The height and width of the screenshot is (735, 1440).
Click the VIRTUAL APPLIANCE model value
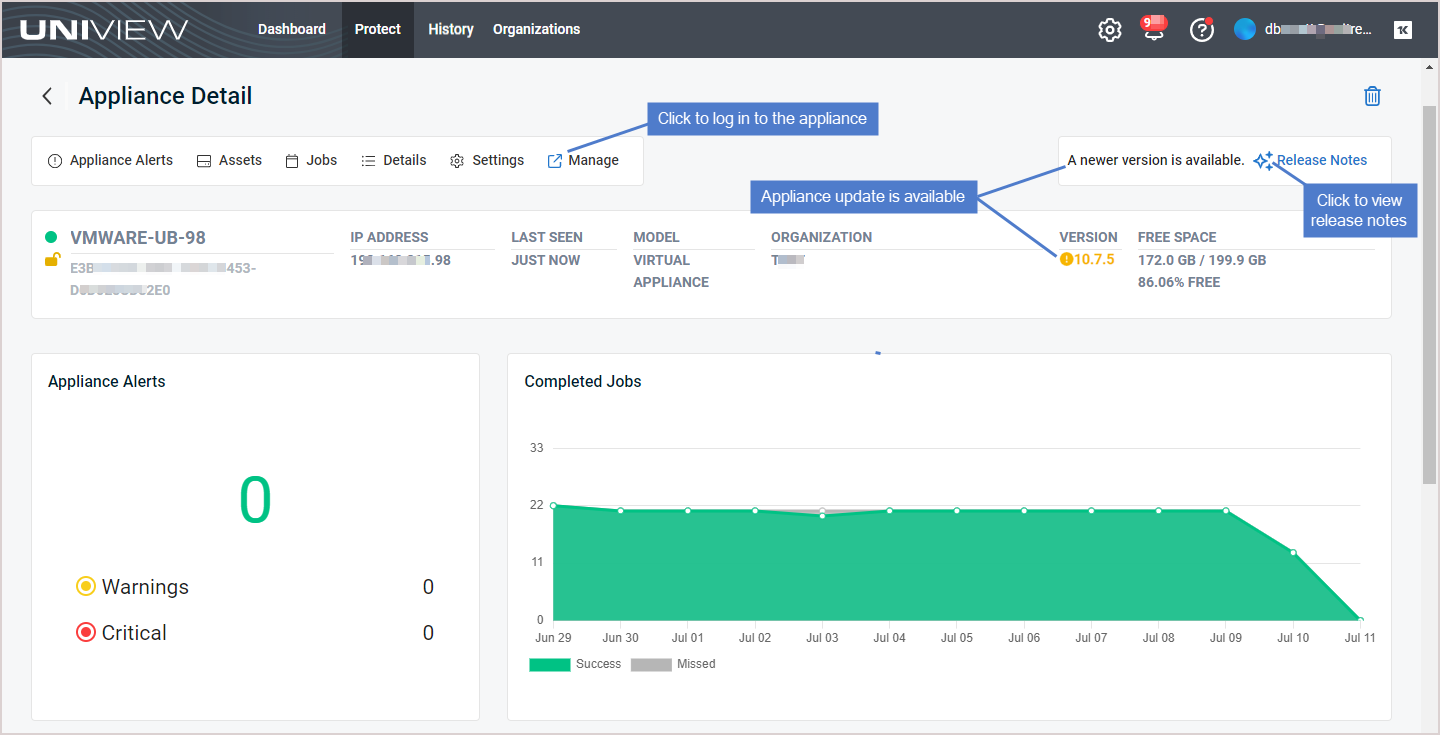(x=671, y=271)
